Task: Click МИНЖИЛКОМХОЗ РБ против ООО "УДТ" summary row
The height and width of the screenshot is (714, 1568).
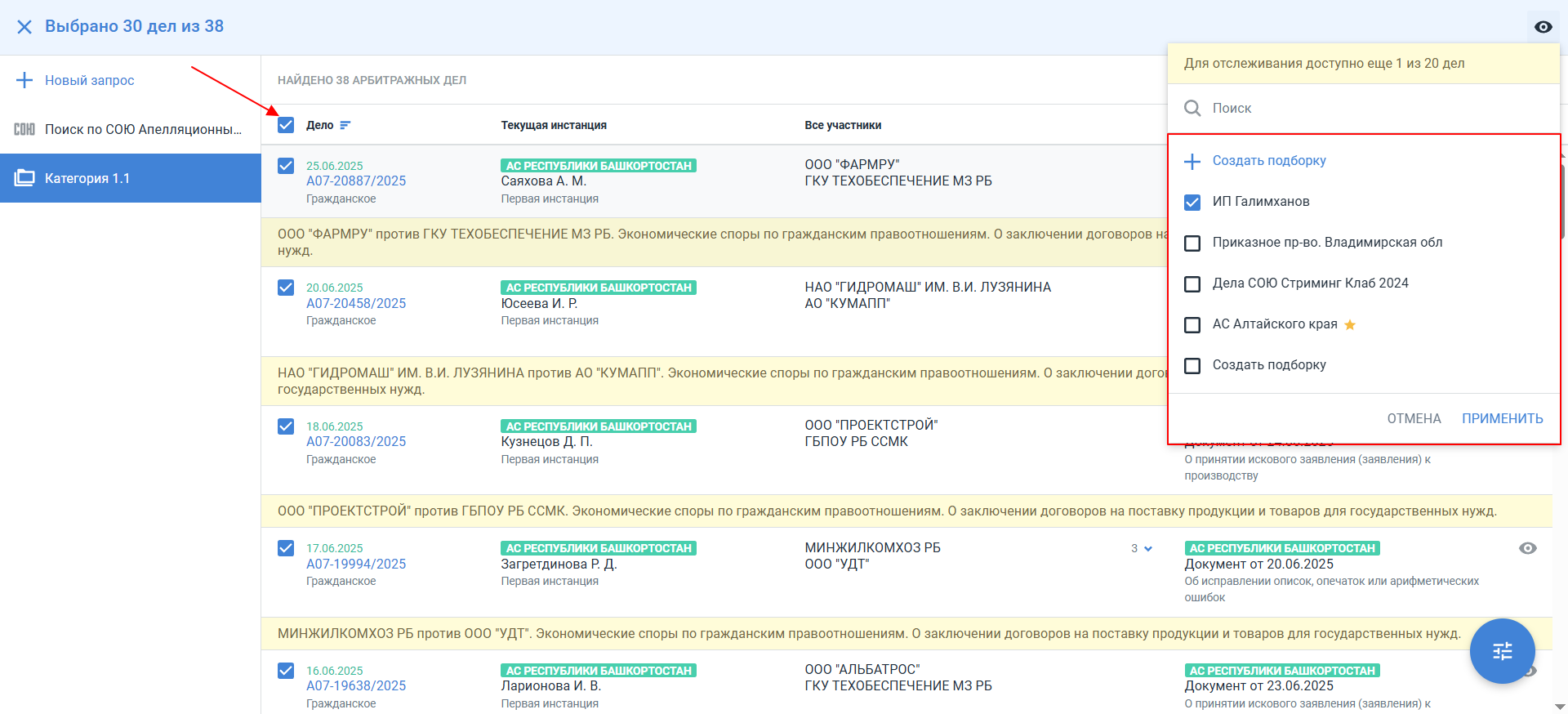Action: point(906,634)
